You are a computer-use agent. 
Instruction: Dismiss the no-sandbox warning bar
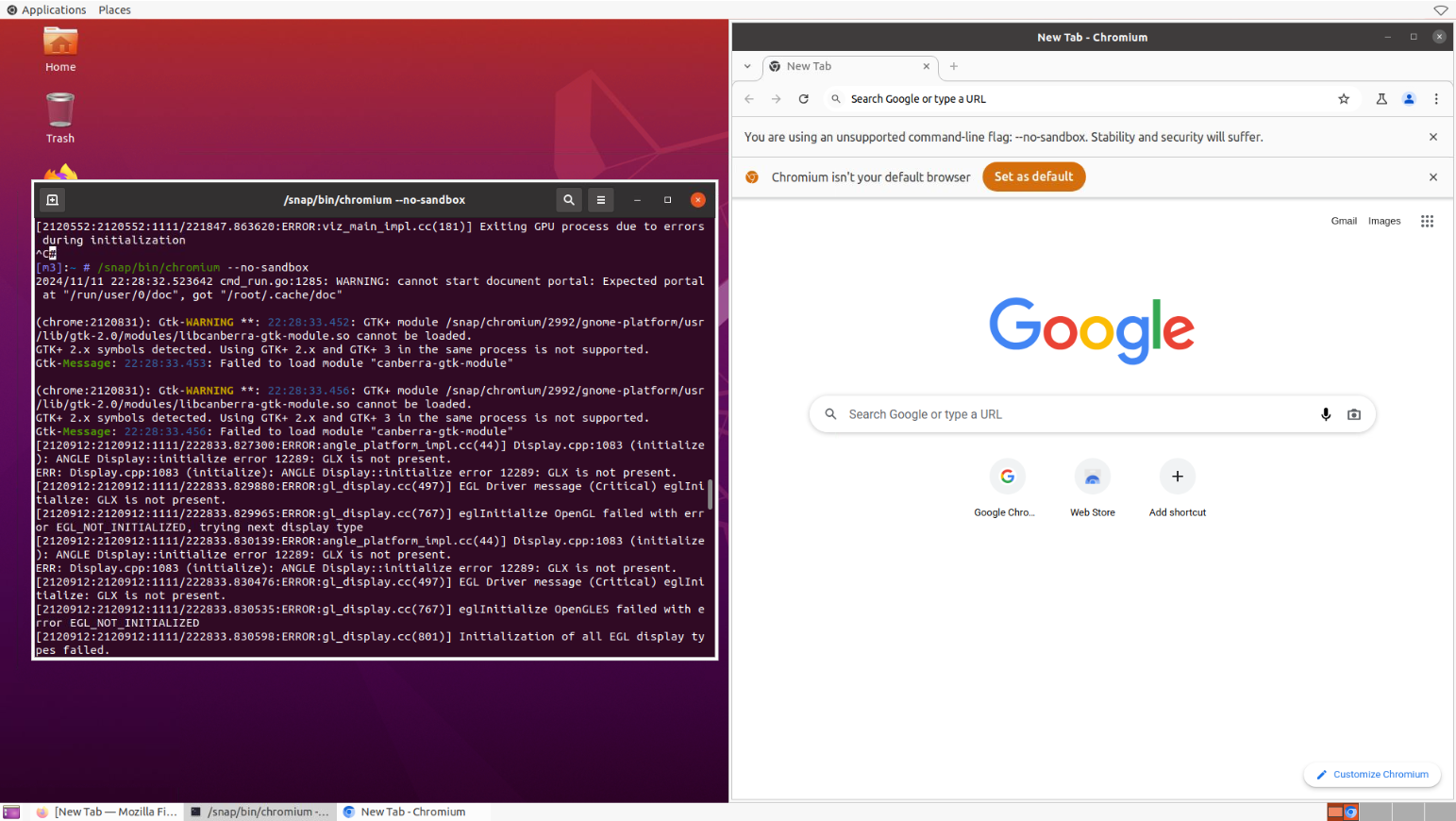click(x=1433, y=137)
